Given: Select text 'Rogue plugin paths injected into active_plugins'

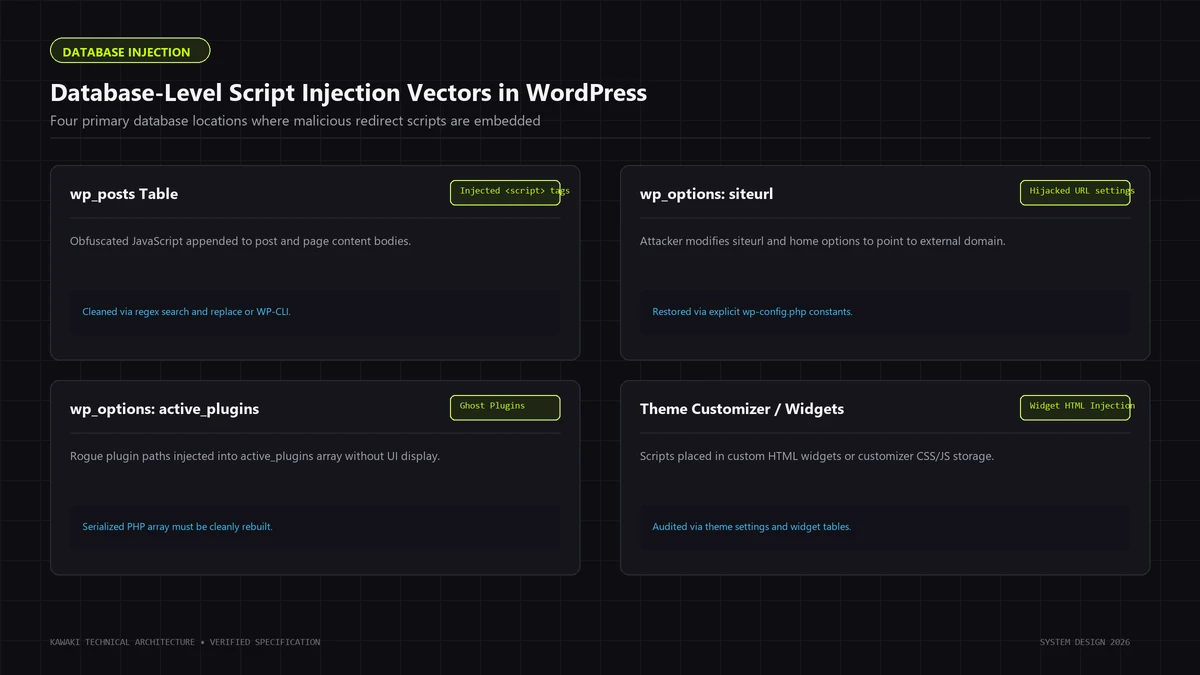Looking at the screenshot, I should click(255, 456).
